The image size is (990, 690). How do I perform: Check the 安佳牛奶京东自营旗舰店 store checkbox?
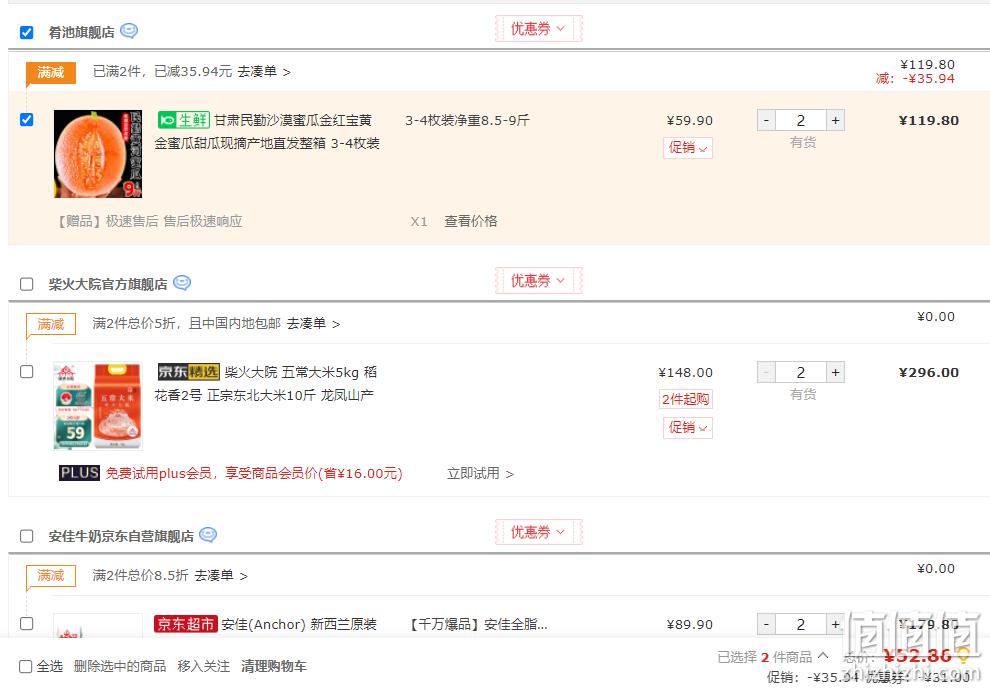(27, 536)
